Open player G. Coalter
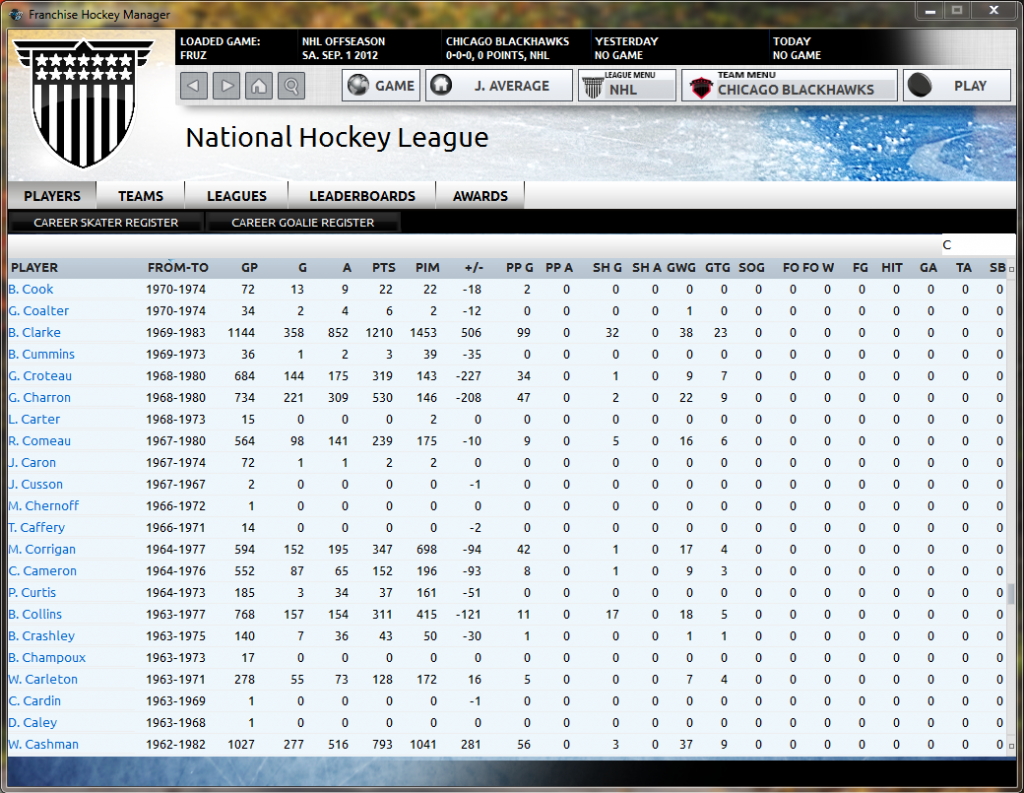Viewport: 1024px width, 793px height. pos(39,311)
